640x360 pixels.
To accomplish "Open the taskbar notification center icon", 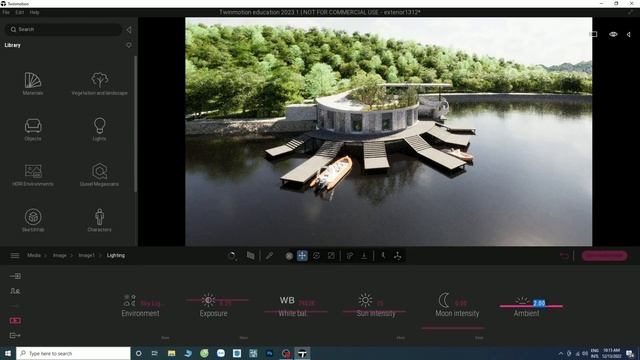I will [x=630, y=353].
